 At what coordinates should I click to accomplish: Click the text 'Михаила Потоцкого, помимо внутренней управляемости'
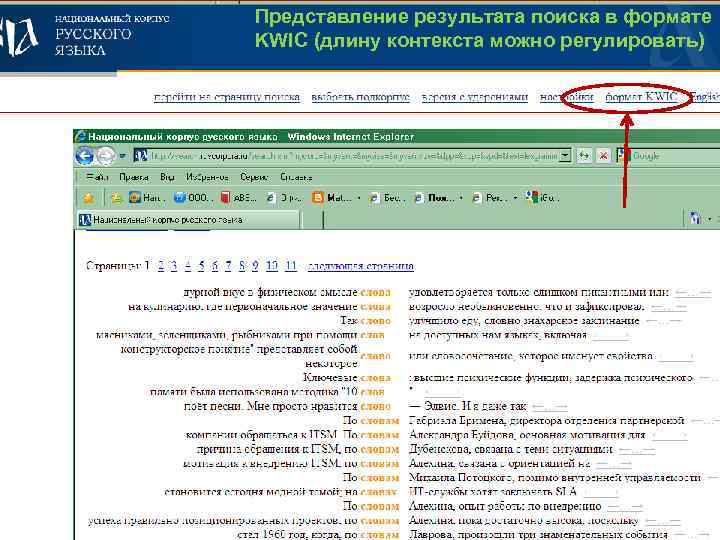pos(555,478)
